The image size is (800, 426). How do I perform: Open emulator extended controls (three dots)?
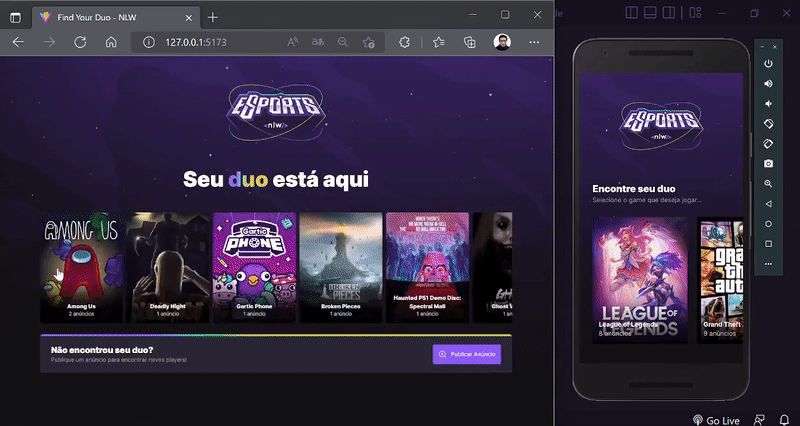coord(768,264)
